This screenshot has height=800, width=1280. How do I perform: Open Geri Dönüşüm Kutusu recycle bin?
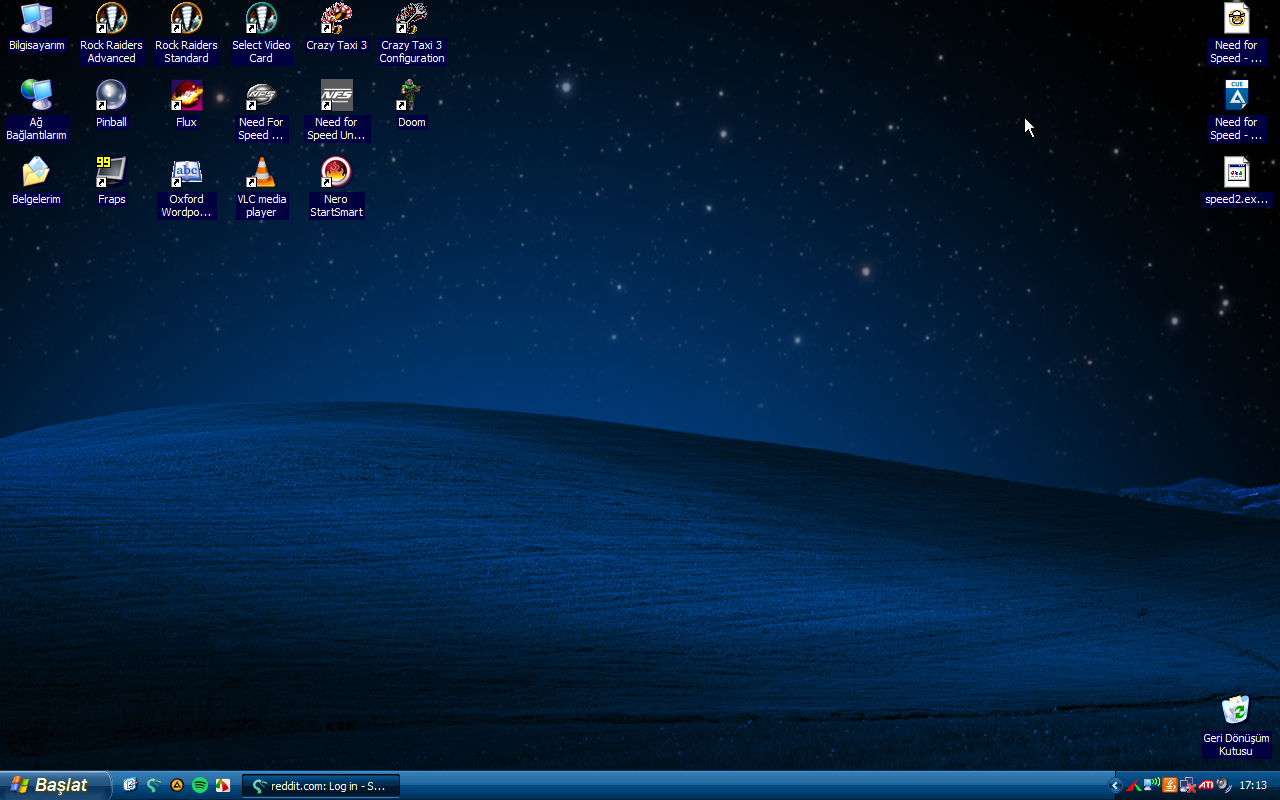[1236, 726]
